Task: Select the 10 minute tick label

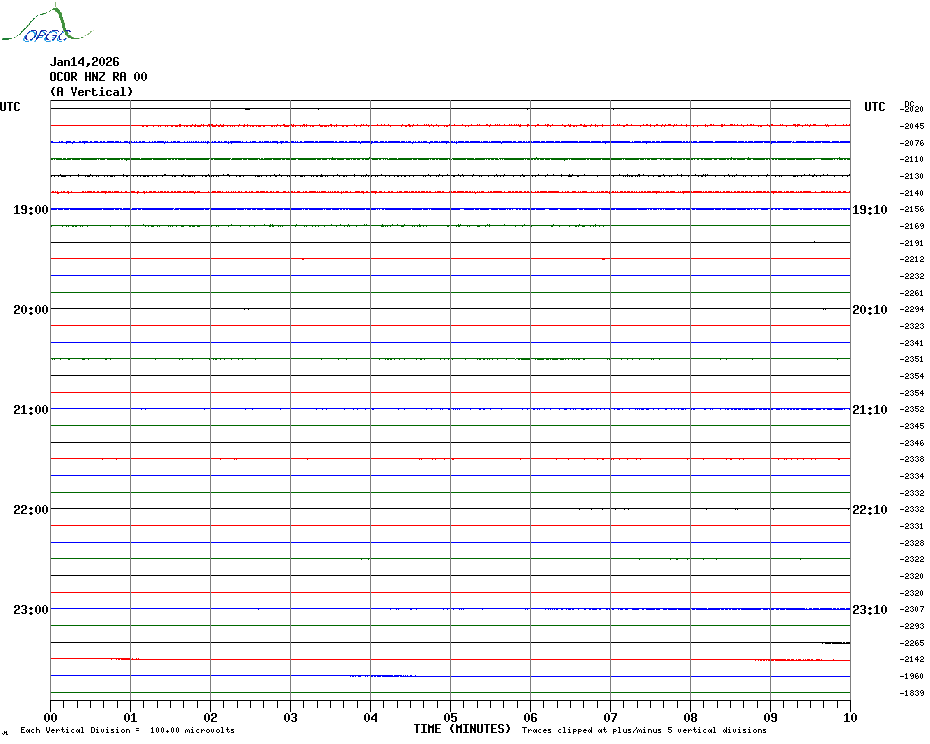Action: pyautogui.click(x=849, y=717)
